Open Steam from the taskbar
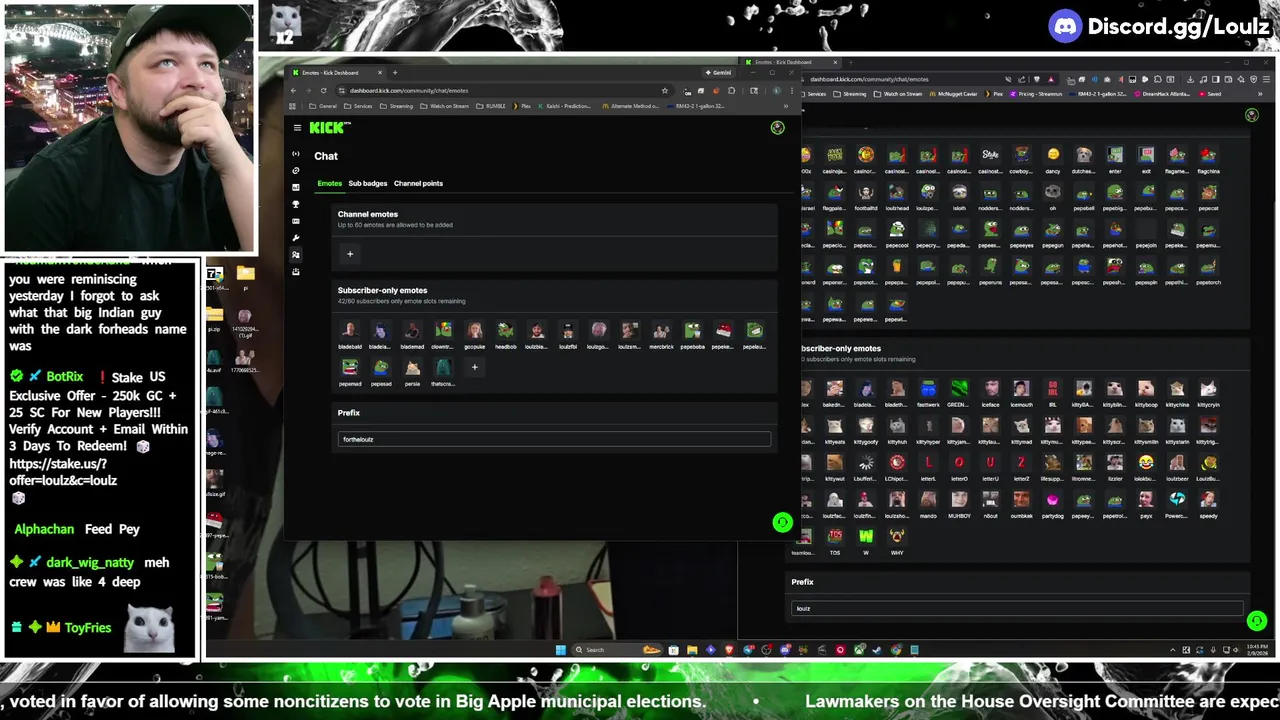Screen dimensions: 1280x720 (x=877, y=650)
